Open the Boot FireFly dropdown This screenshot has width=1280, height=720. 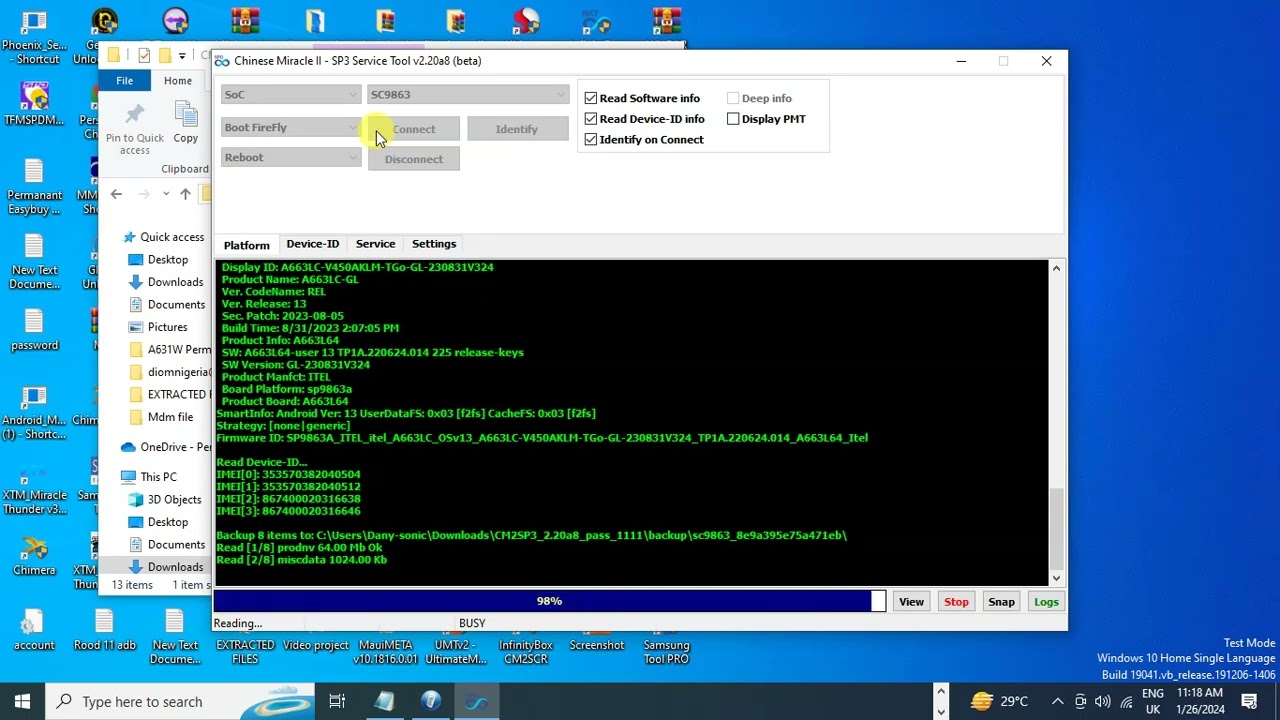pos(290,127)
